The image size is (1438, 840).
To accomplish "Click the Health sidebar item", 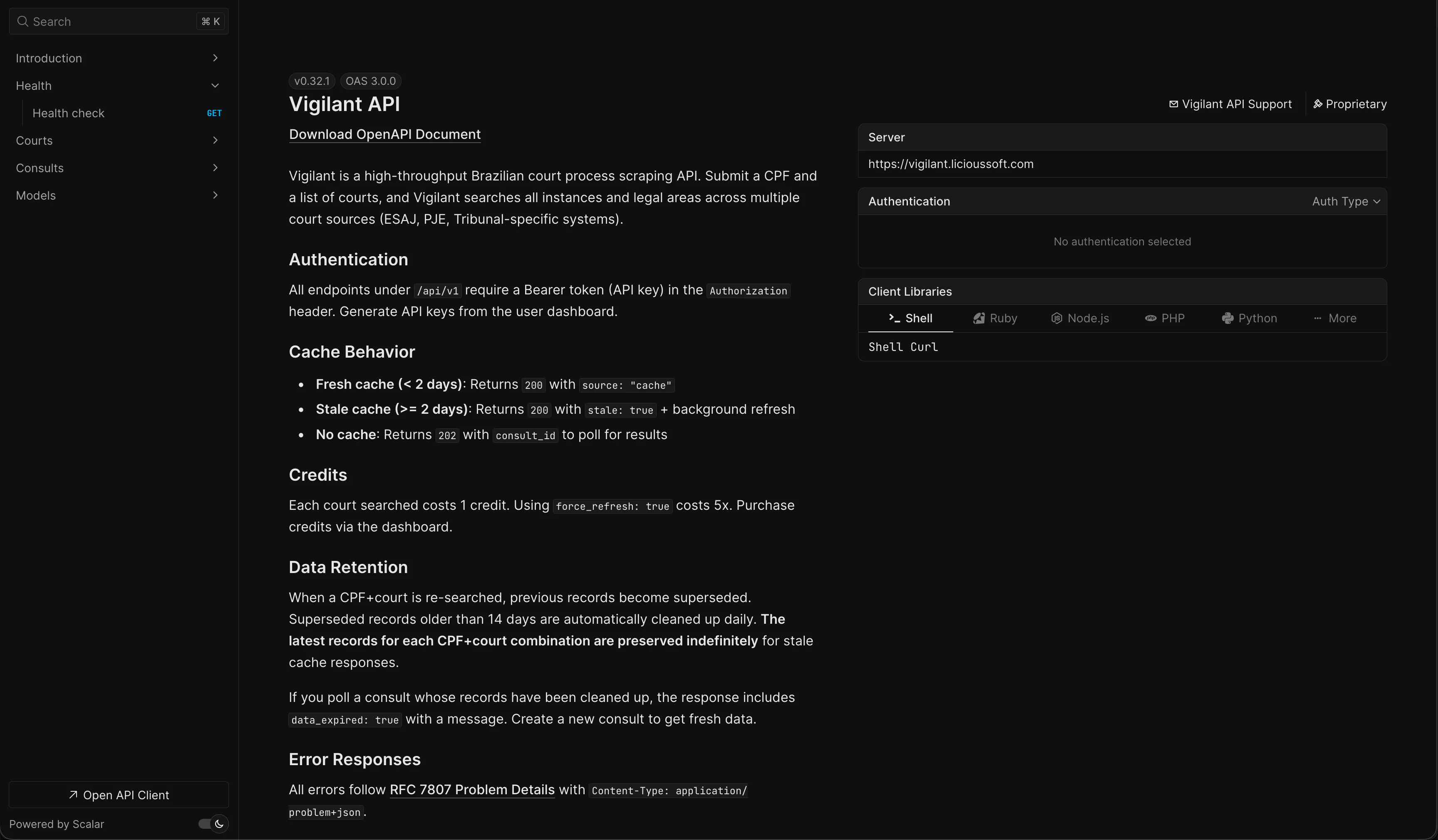I will pos(119,86).
